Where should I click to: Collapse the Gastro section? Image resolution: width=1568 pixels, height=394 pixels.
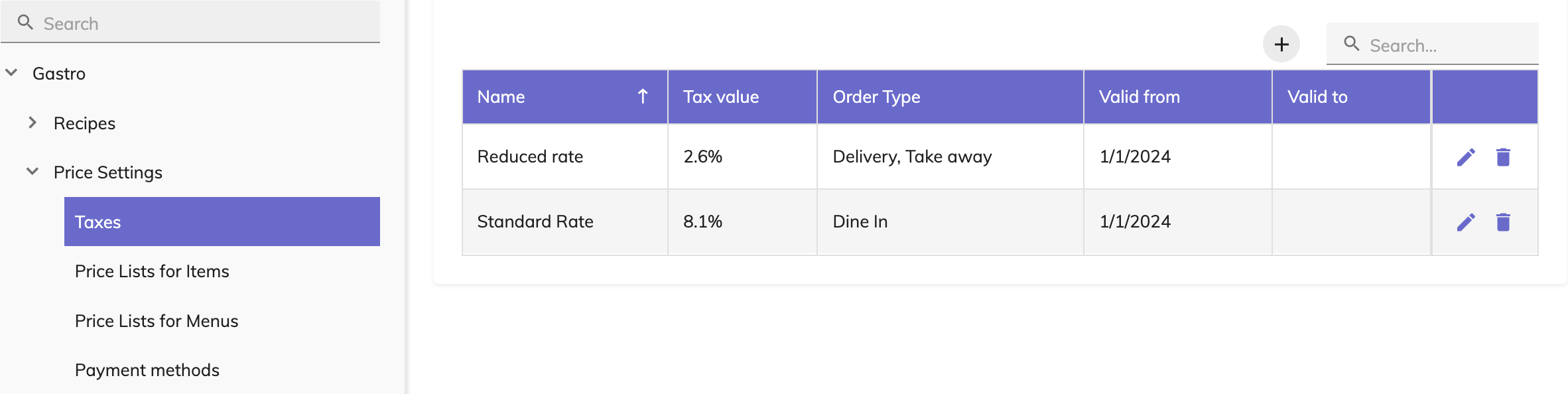pos(12,73)
